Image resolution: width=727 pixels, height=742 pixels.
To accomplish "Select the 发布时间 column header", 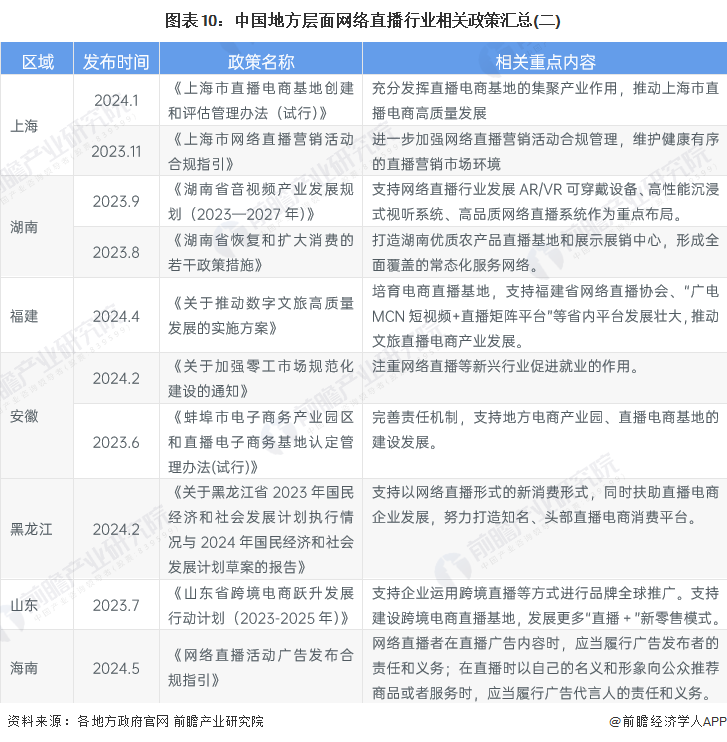I will point(115,62).
